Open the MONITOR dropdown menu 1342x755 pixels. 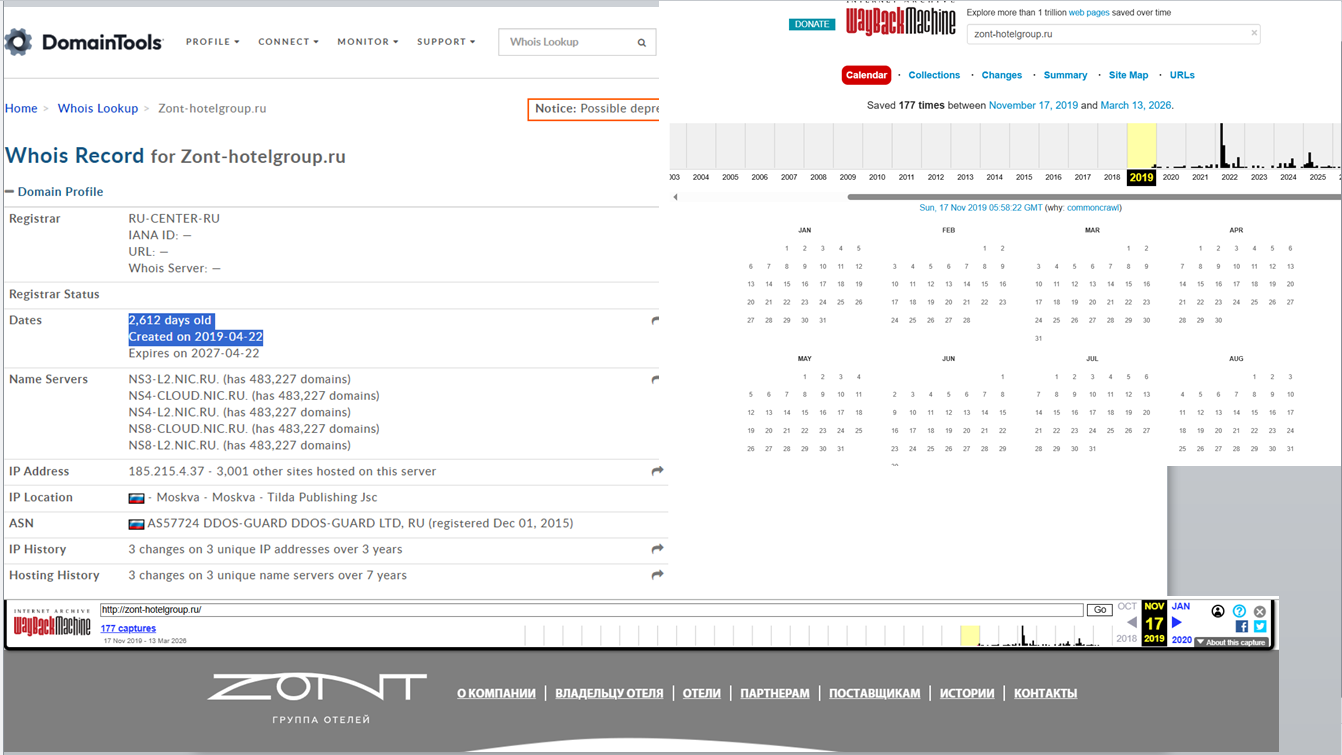coord(368,42)
